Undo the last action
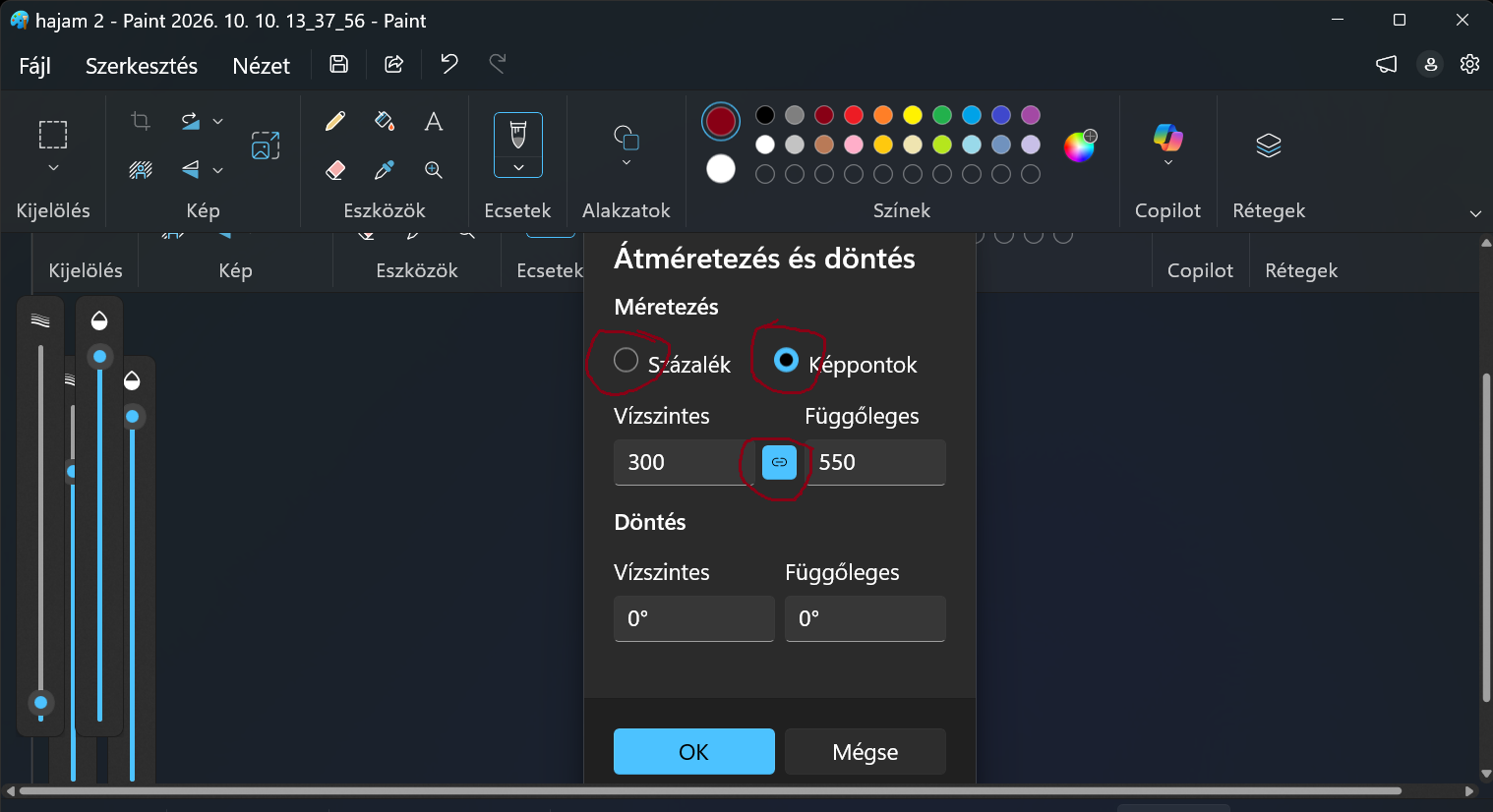1493x812 pixels. [449, 65]
